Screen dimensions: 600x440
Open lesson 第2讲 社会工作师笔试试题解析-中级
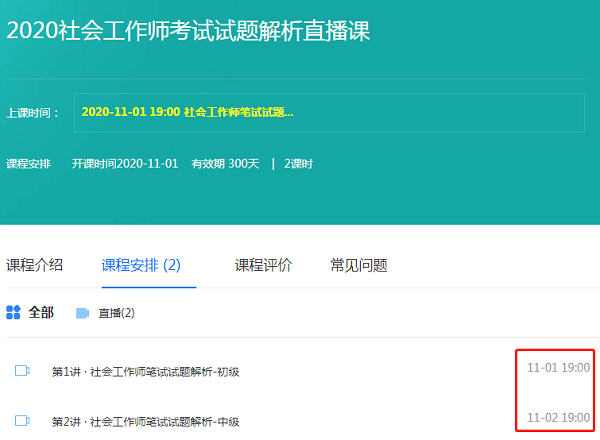(x=145, y=422)
